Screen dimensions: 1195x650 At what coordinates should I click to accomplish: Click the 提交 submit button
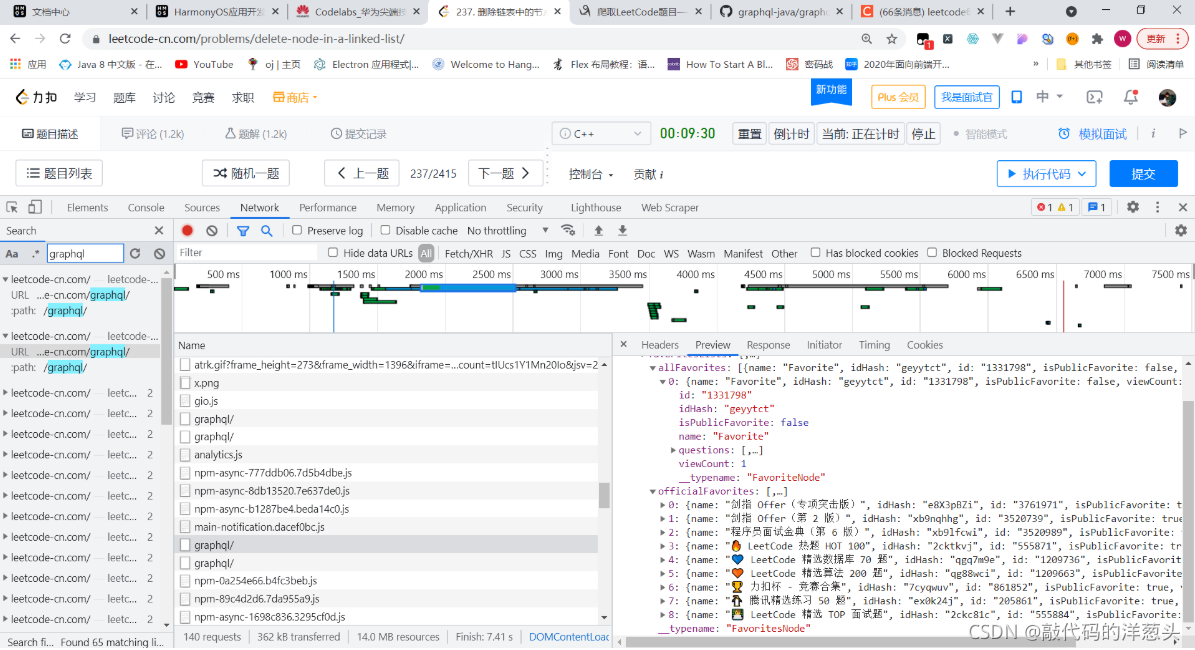(1143, 174)
